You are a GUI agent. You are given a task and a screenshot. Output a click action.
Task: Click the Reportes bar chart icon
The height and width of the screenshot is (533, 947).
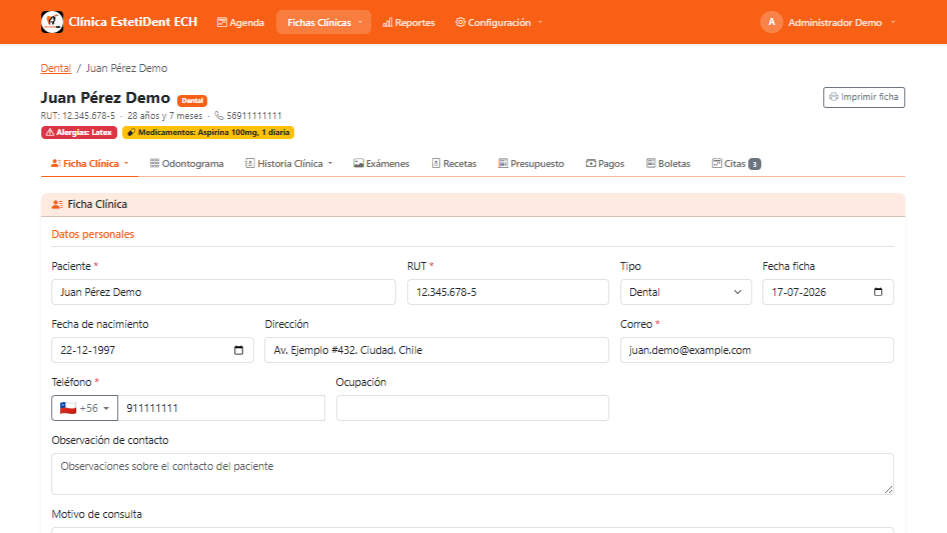tap(387, 22)
